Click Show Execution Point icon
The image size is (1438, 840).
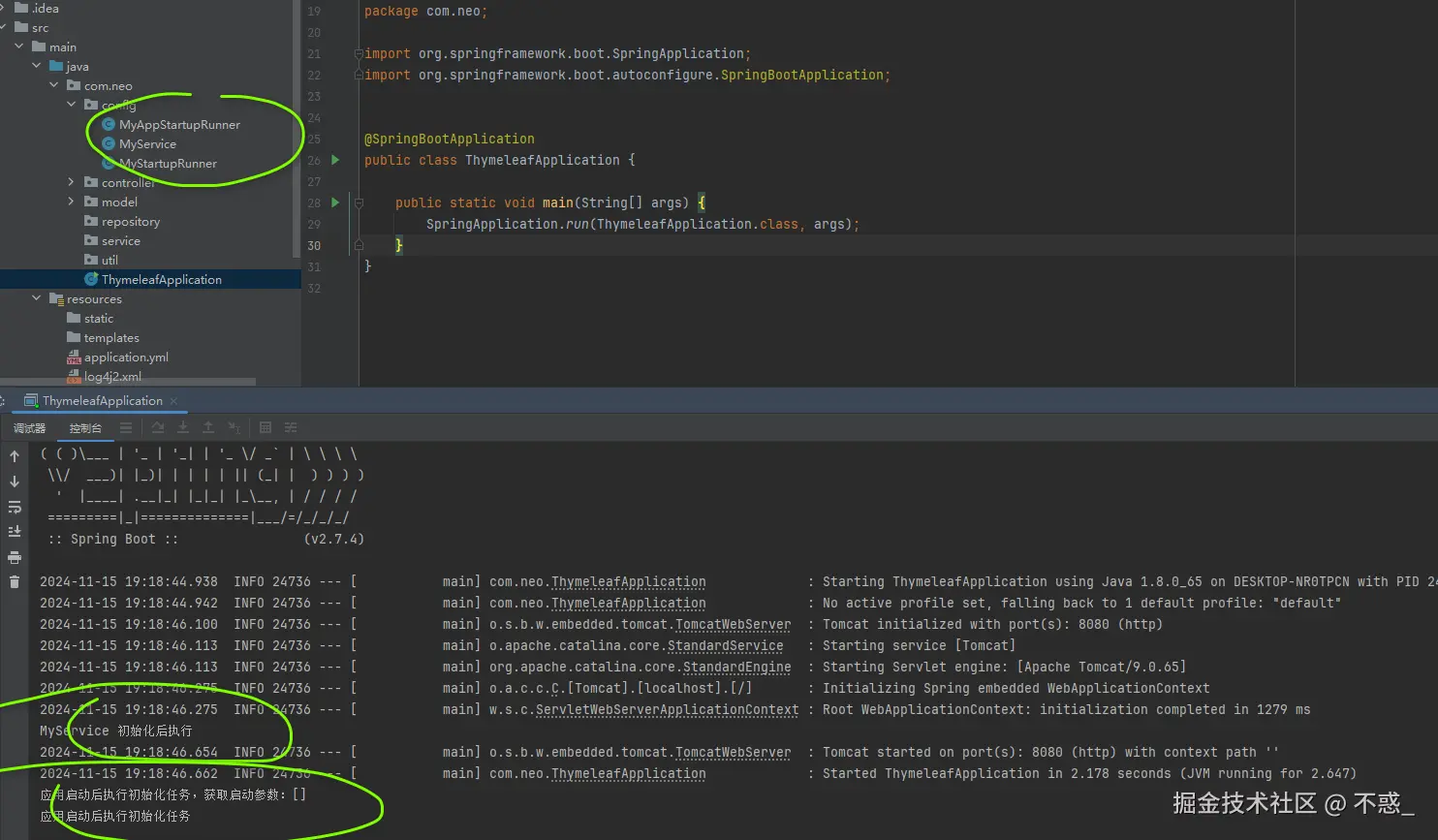tap(158, 427)
